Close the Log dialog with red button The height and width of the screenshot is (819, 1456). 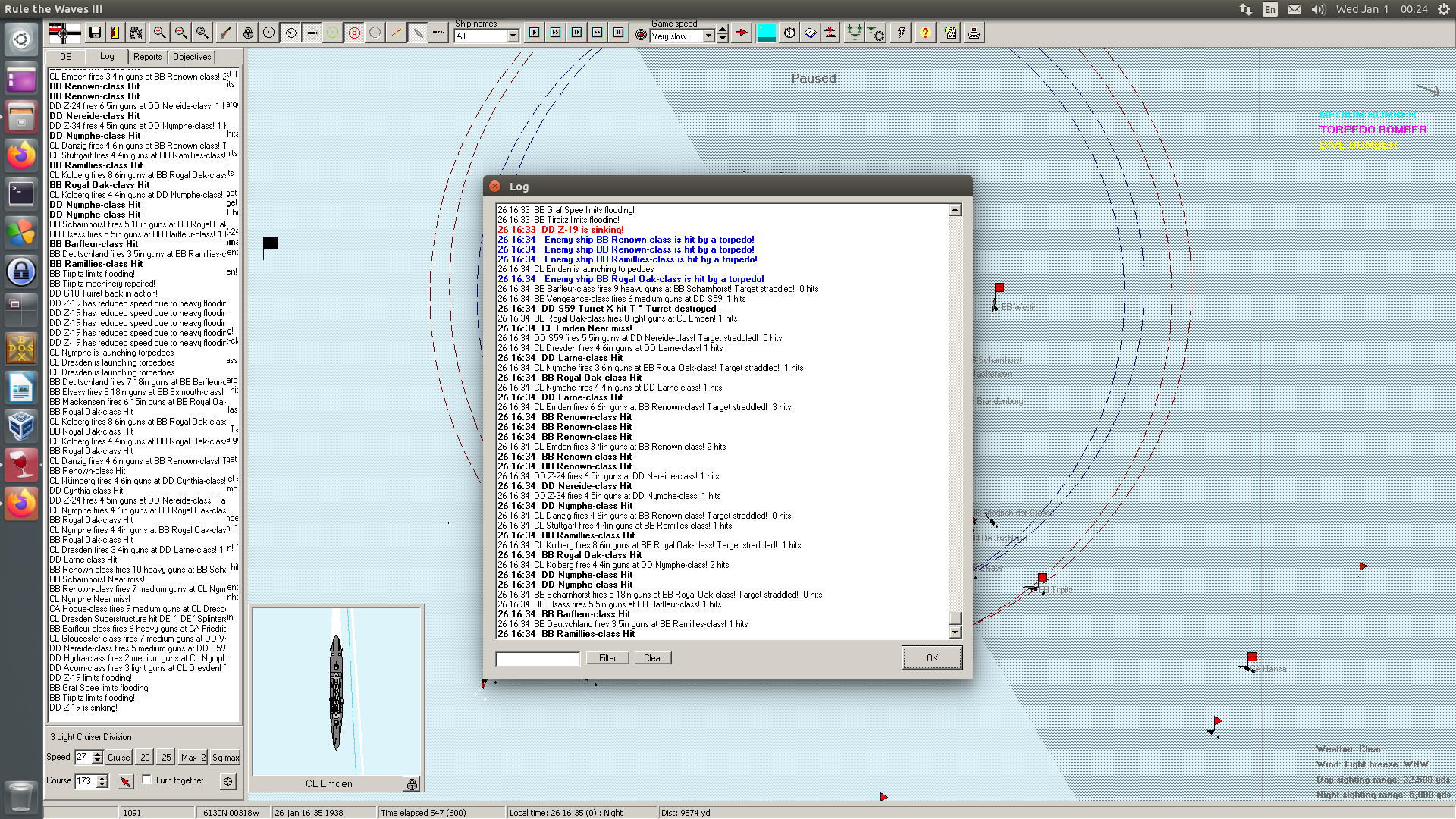(x=495, y=187)
